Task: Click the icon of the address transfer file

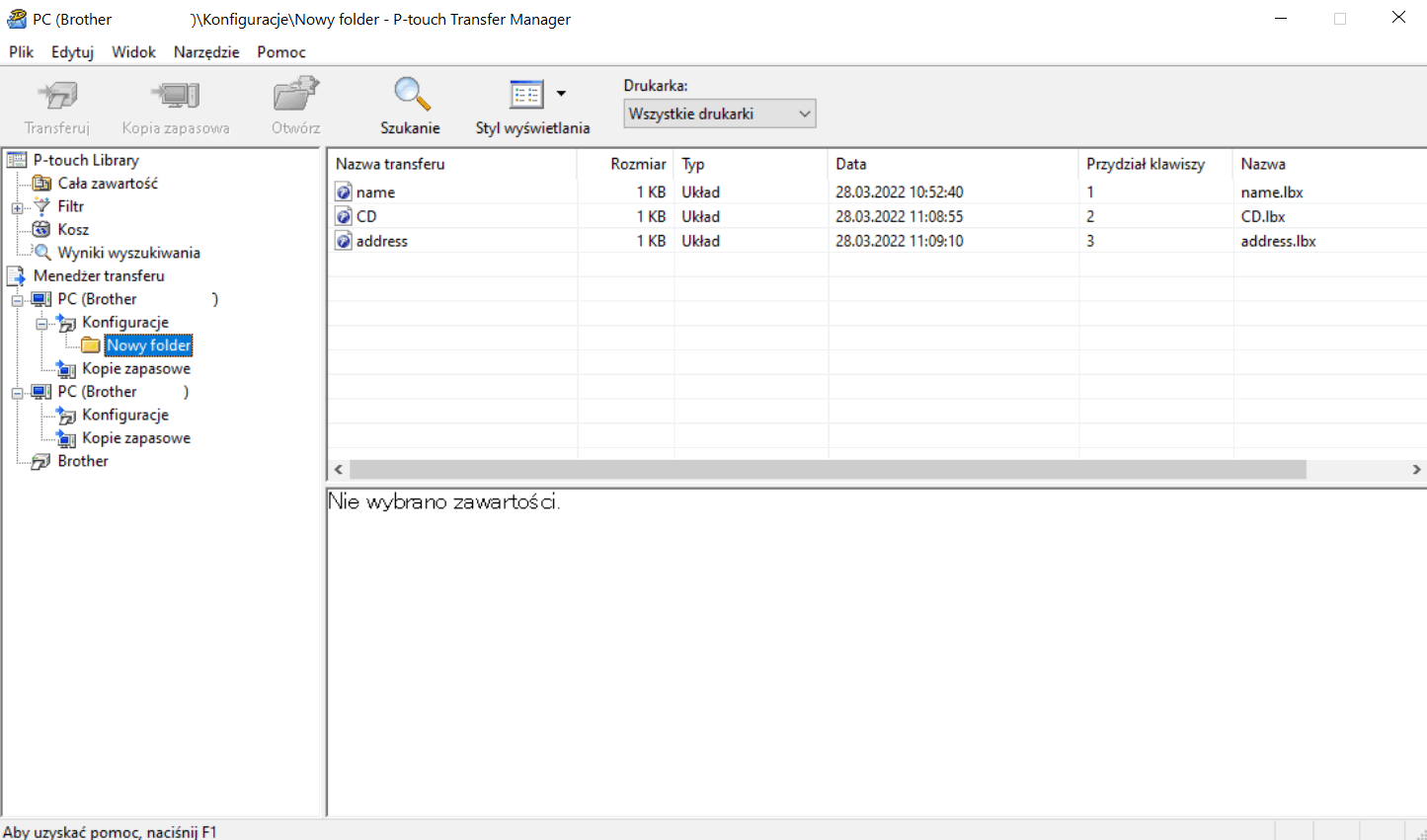Action: [x=344, y=241]
